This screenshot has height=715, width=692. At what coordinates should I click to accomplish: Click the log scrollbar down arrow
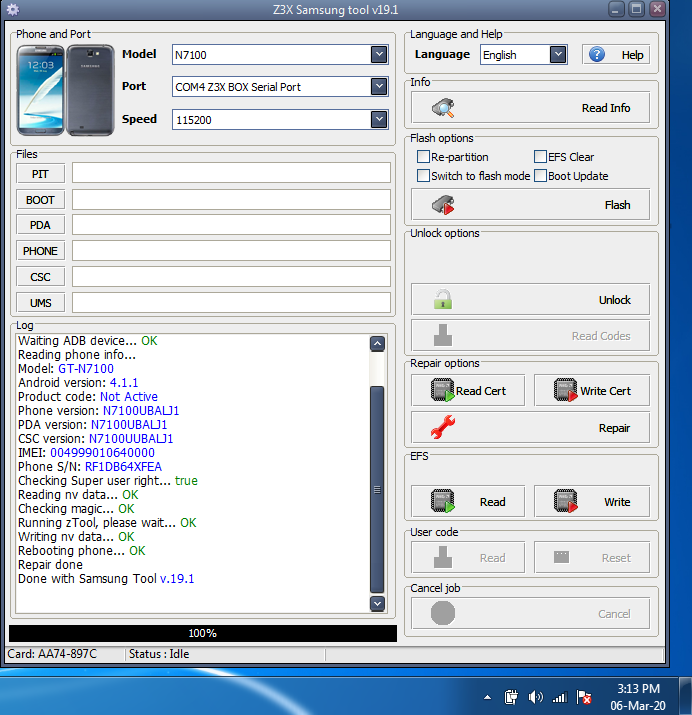[377, 603]
